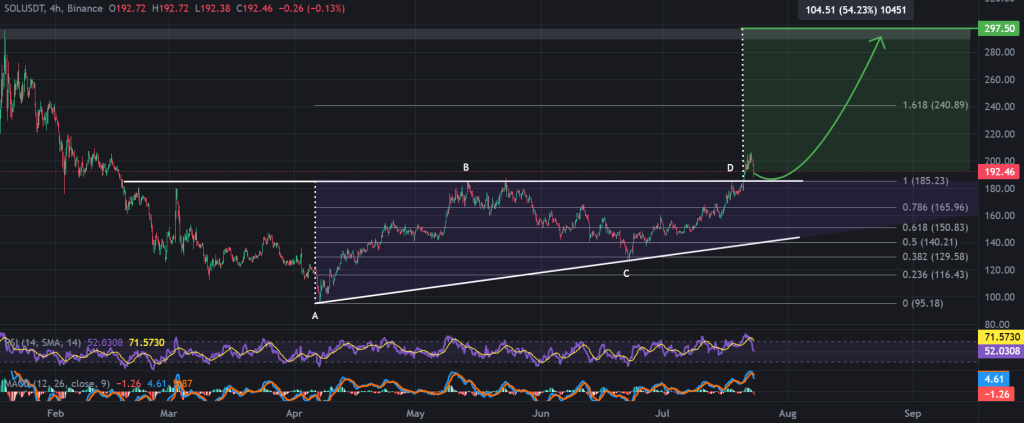Click the 0.786 (165.96) Fibonacci level label
The image size is (1024, 423).
tap(936, 207)
